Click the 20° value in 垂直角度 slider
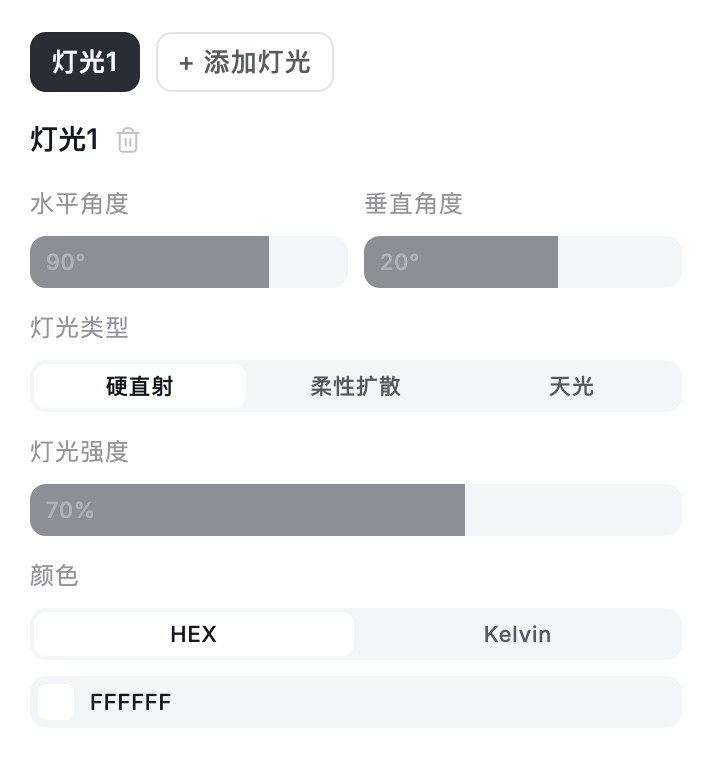Screen dimensions: 710x758 click(400, 262)
